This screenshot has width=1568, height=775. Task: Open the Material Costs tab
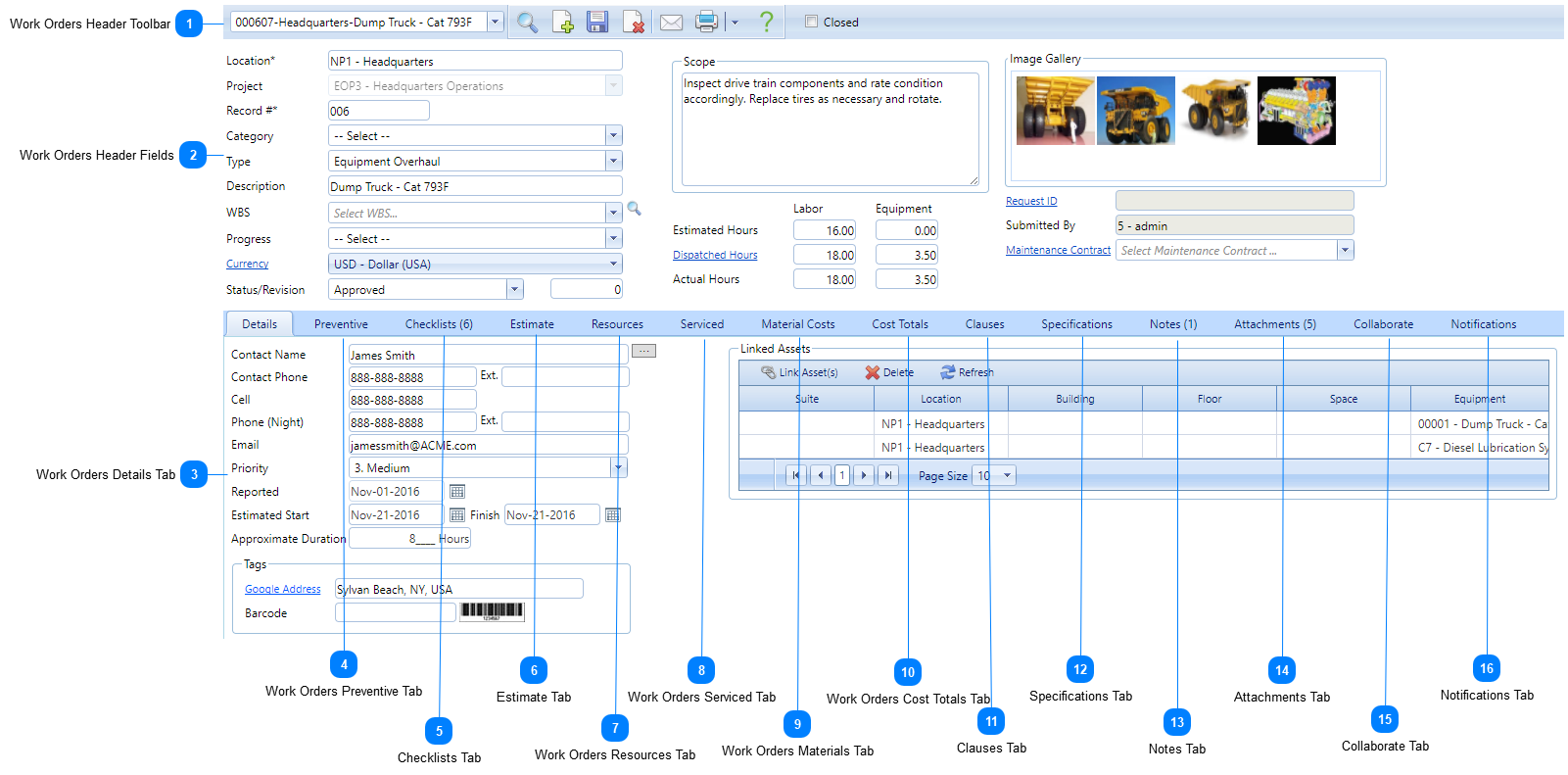798,324
